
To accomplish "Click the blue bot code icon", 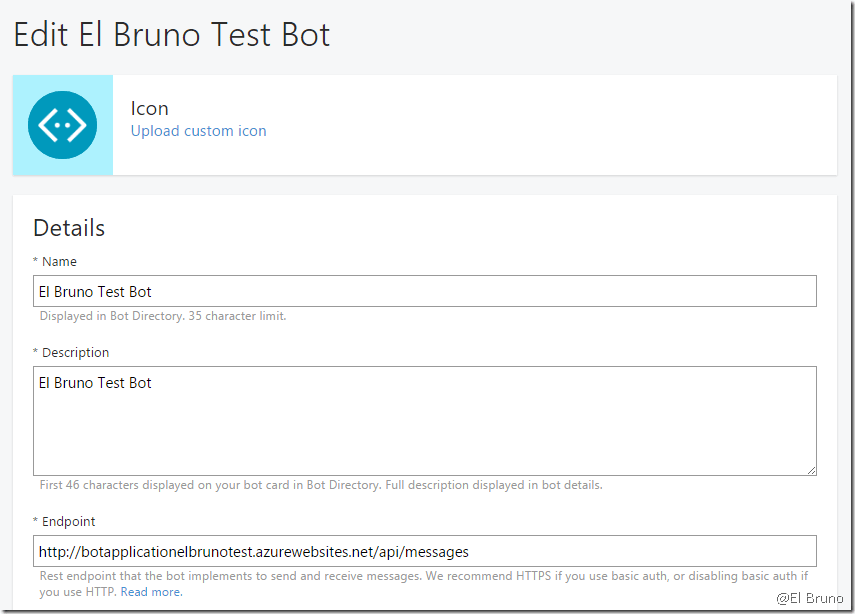I will click(x=62, y=125).
